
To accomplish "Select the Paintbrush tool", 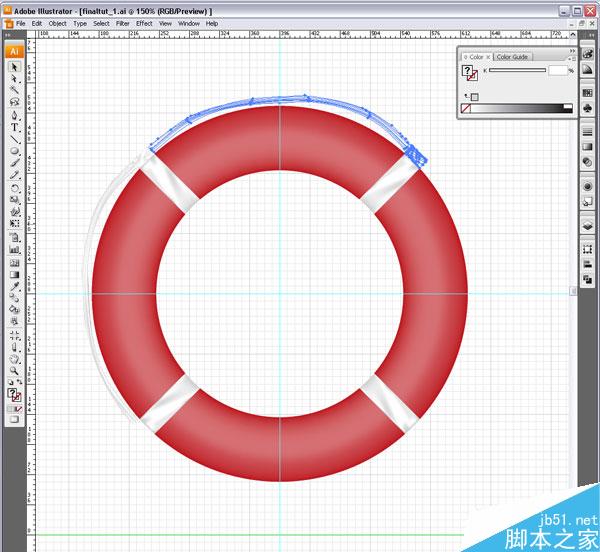I will point(14,163).
